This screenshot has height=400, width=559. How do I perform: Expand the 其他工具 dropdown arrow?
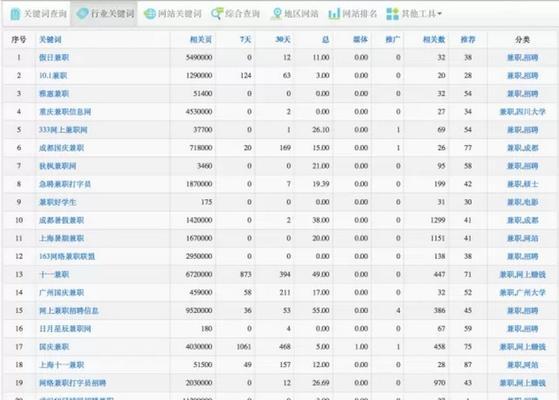pos(440,14)
